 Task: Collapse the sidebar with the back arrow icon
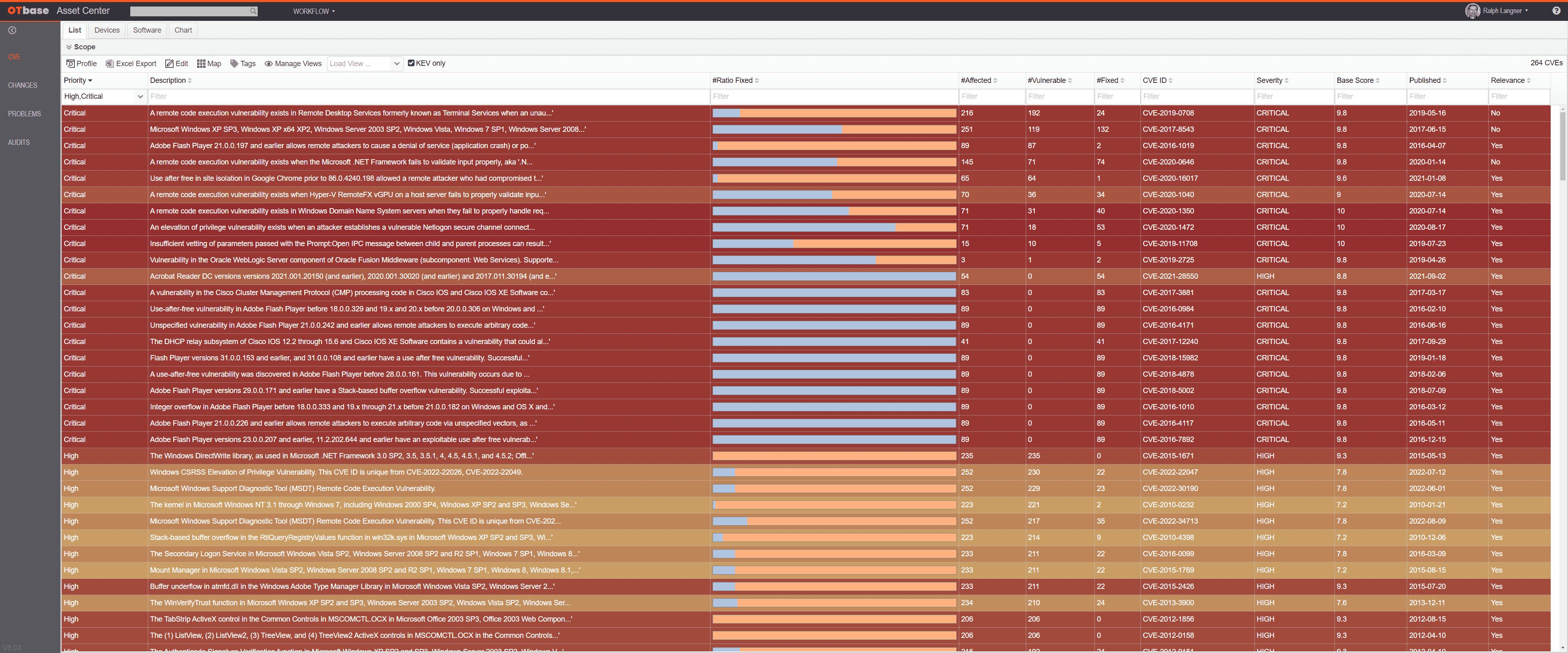point(12,31)
